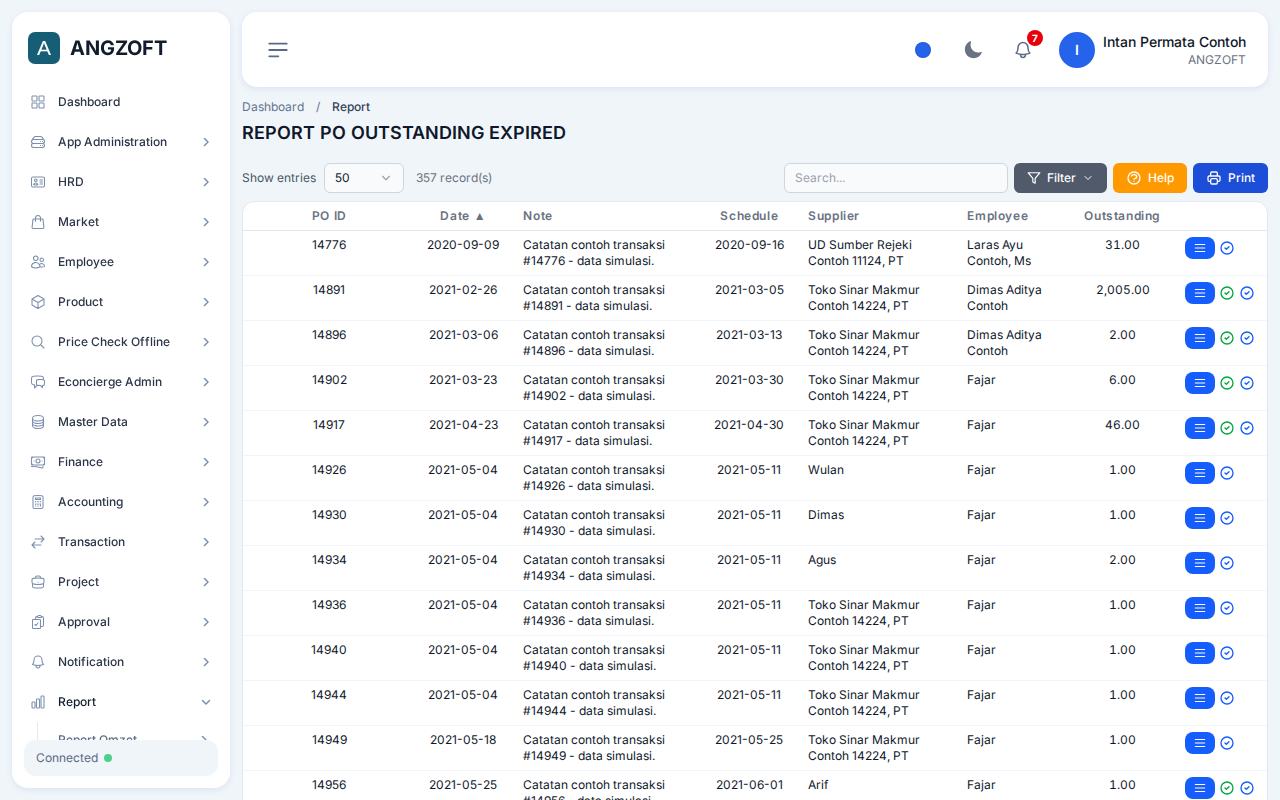Click the green check icon for PO 14891
This screenshot has height=800, width=1280.
[x=1227, y=293]
